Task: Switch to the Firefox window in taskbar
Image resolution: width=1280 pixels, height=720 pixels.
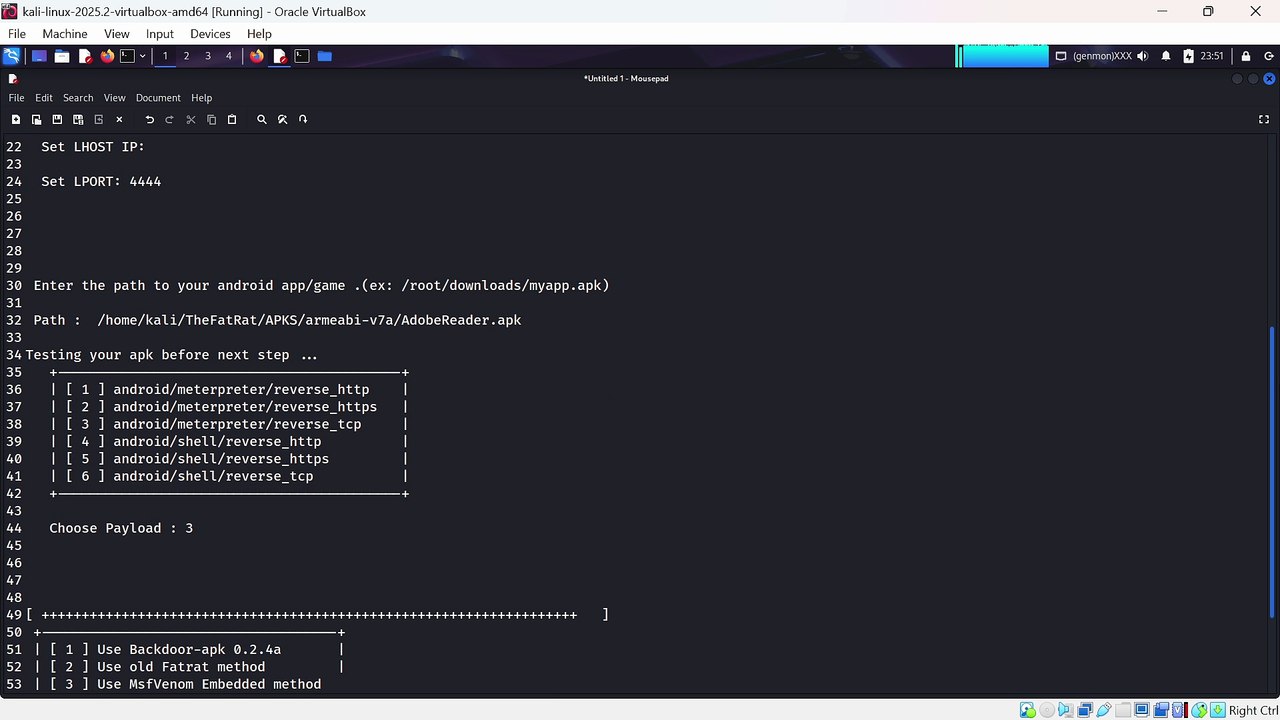Action: 257,56
